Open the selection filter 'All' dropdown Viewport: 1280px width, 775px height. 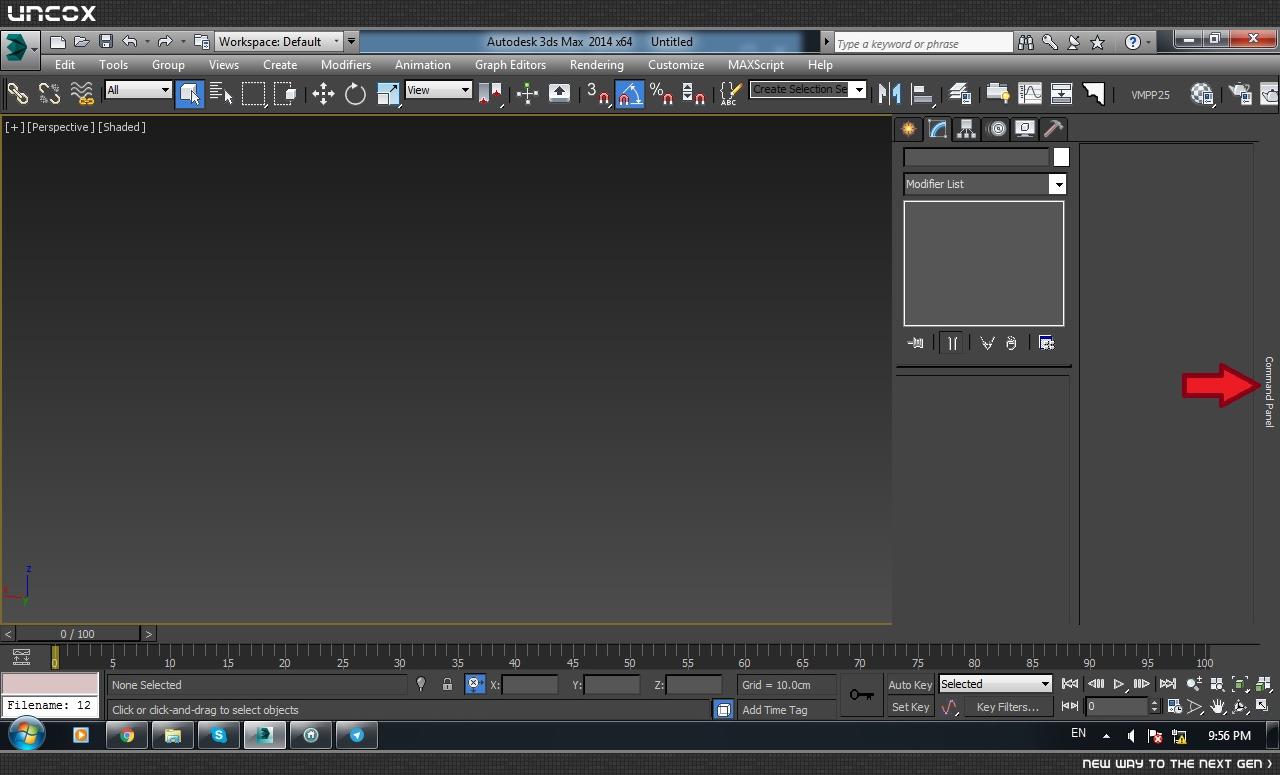click(x=138, y=90)
